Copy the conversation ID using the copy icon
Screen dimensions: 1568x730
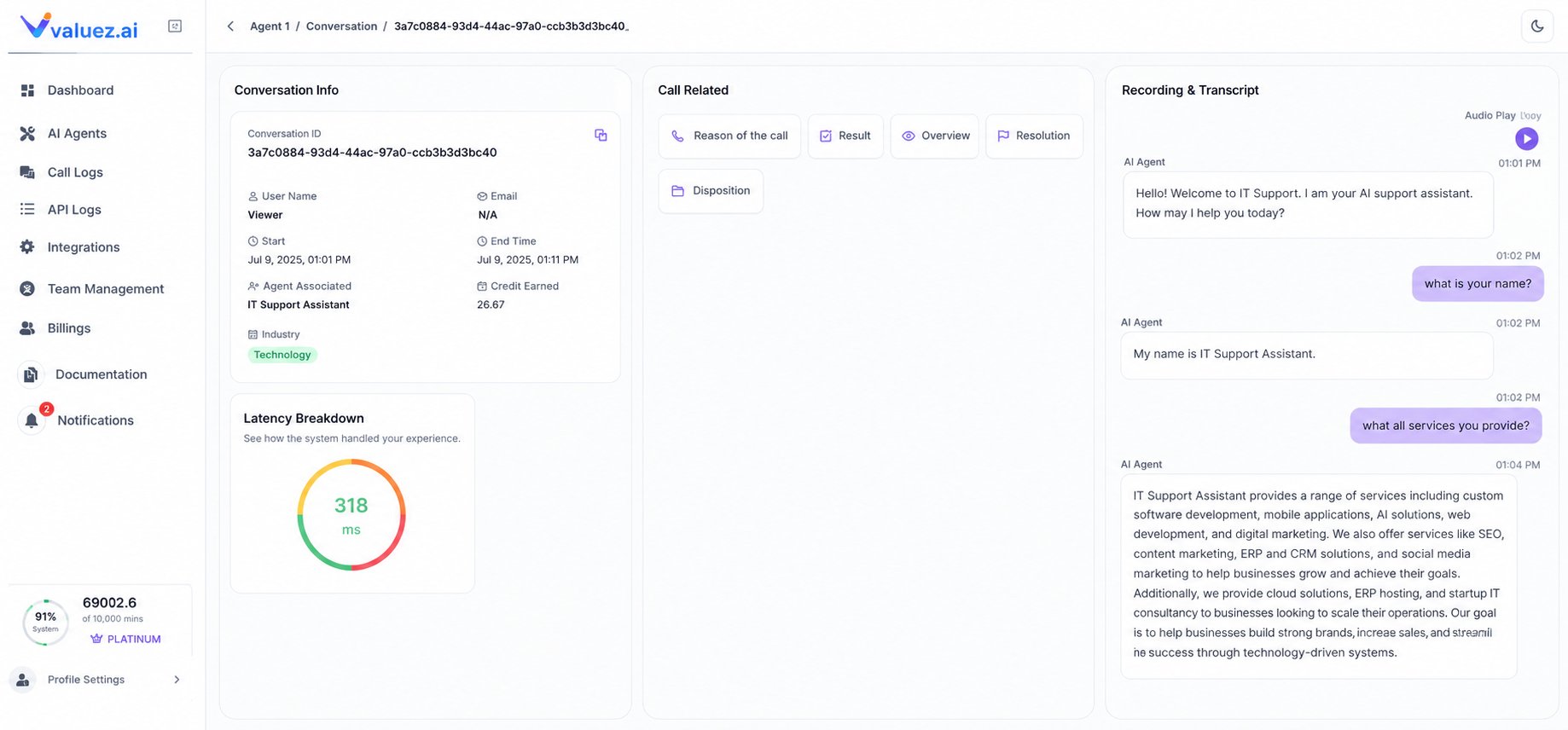pos(601,135)
